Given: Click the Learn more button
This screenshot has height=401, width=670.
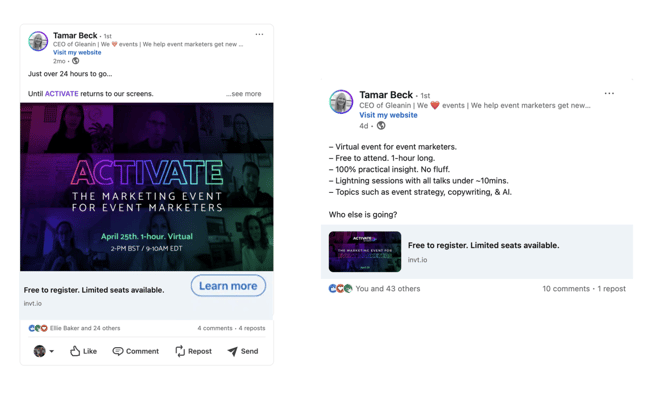Looking at the screenshot, I should pos(228,286).
